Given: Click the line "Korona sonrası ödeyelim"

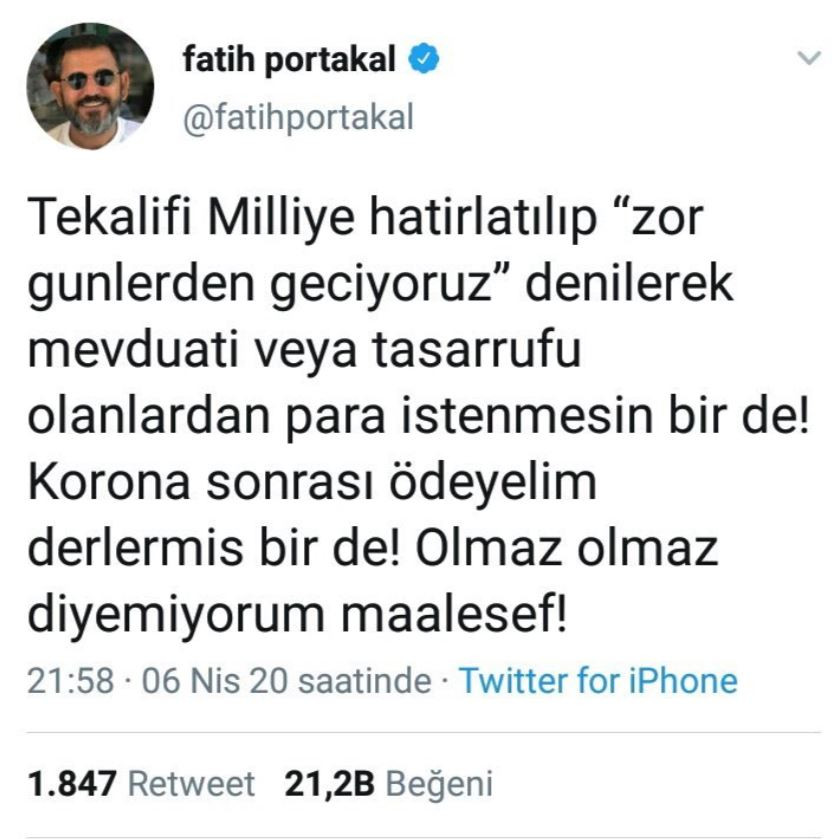Looking at the screenshot, I should click(312, 483).
